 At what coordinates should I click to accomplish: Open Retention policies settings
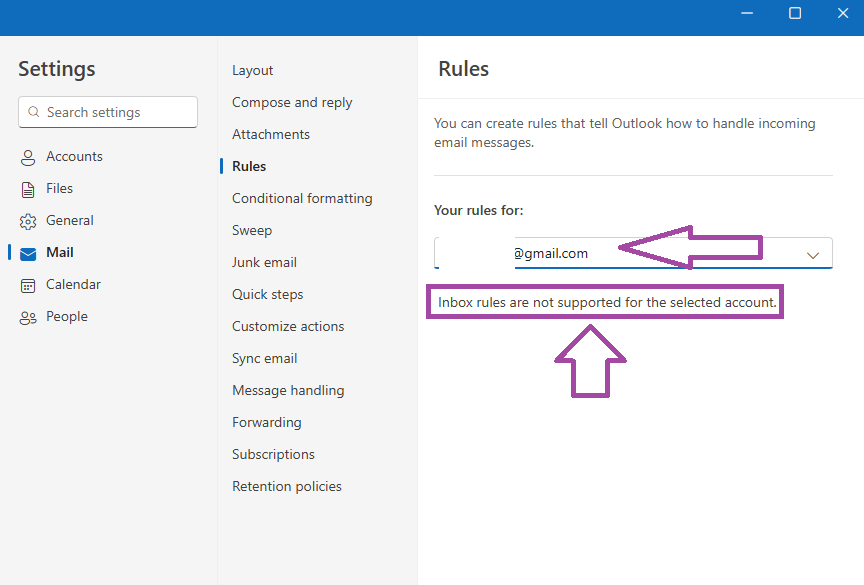[287, 486]
